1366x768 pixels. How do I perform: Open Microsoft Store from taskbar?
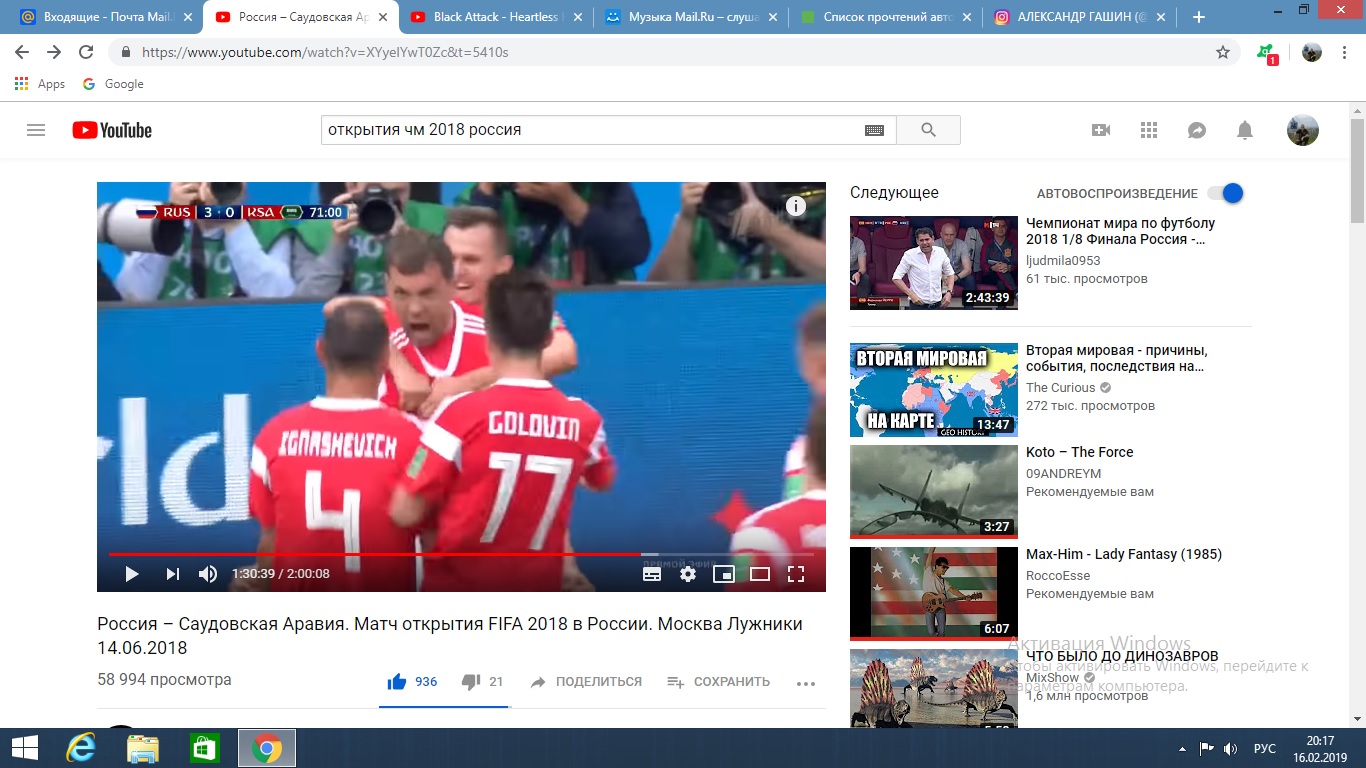point(204,748)
